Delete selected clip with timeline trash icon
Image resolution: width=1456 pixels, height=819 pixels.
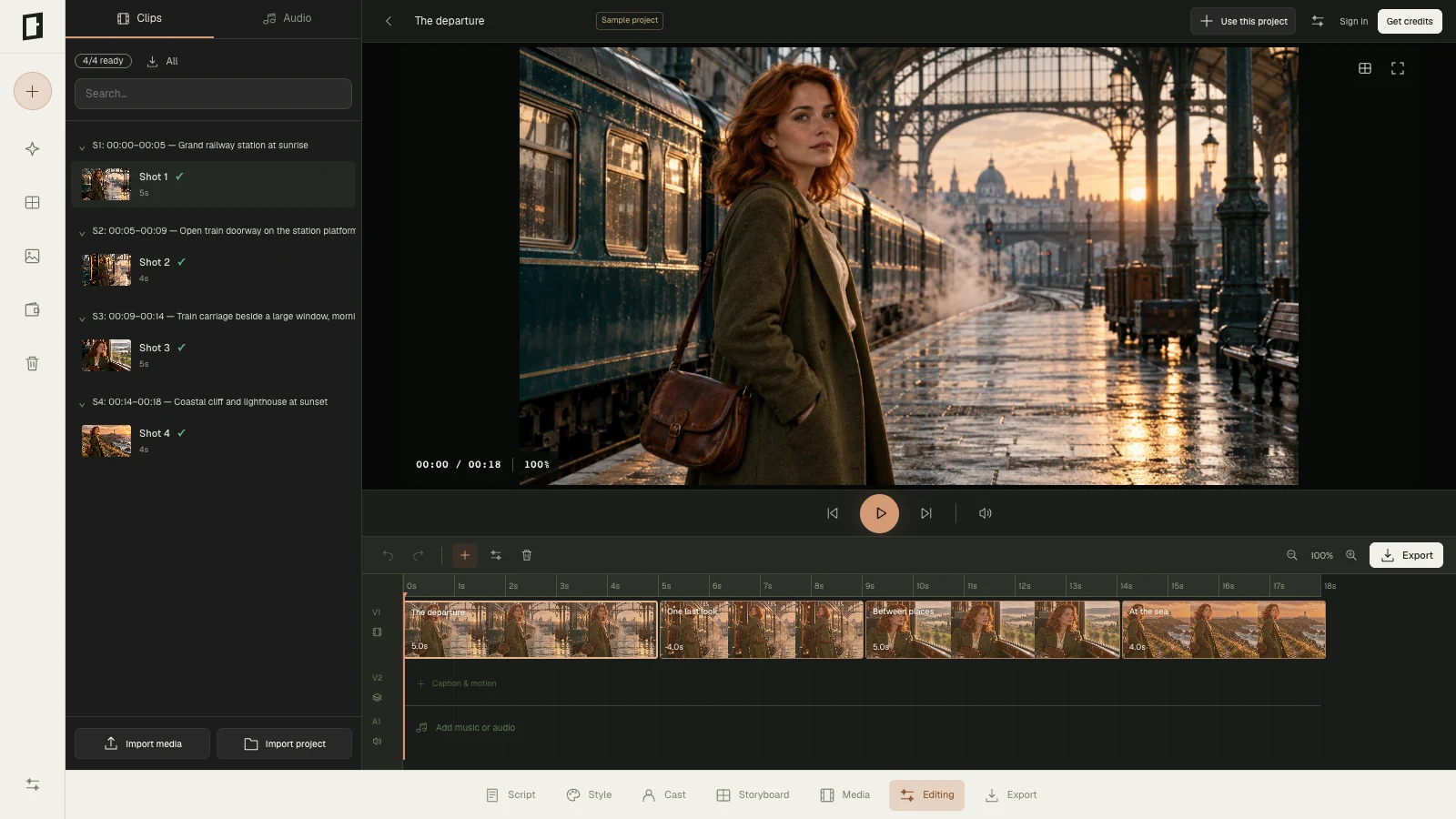coord(527,555)
